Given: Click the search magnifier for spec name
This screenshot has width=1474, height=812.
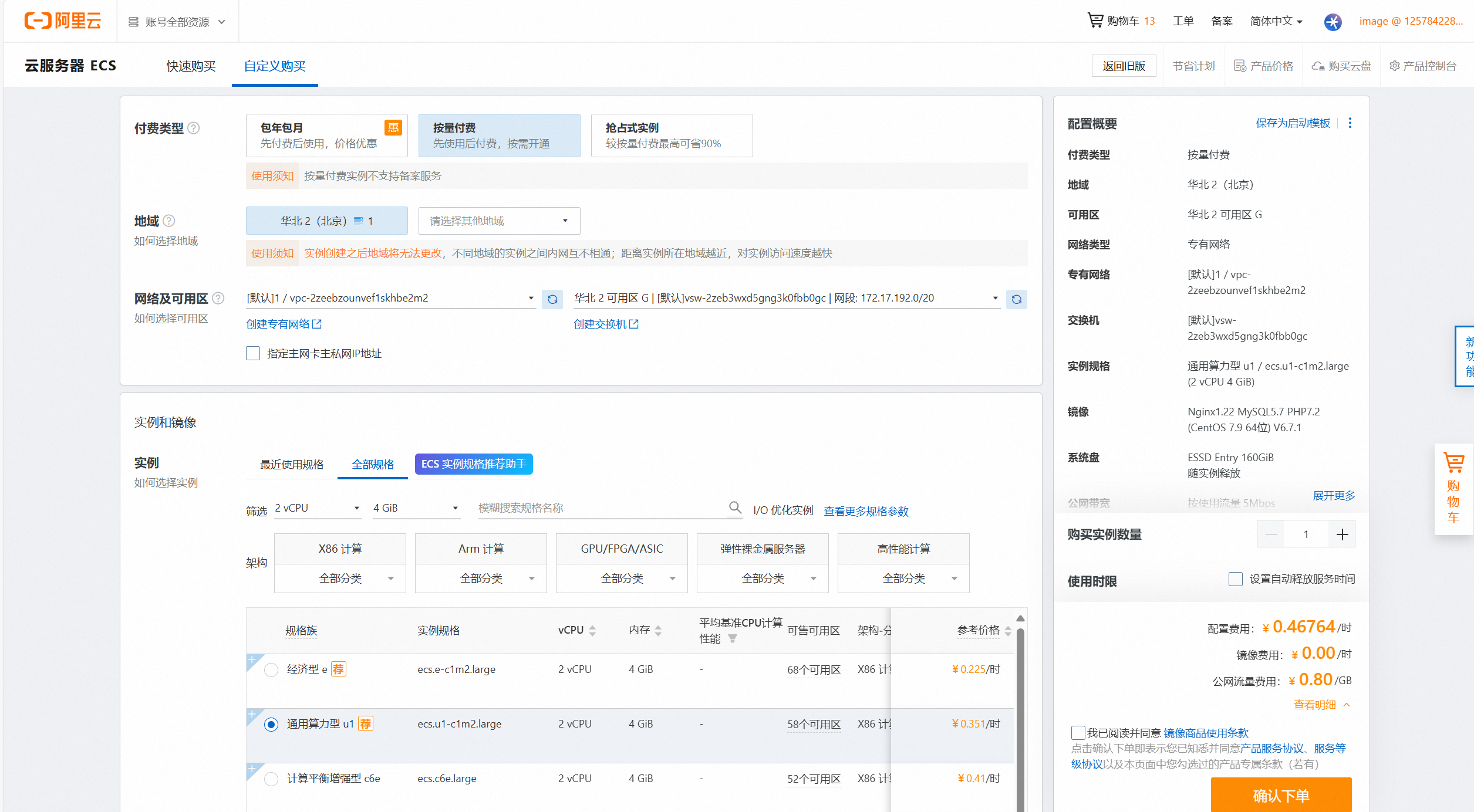Looking at the screenshot, I should [735, 507].
